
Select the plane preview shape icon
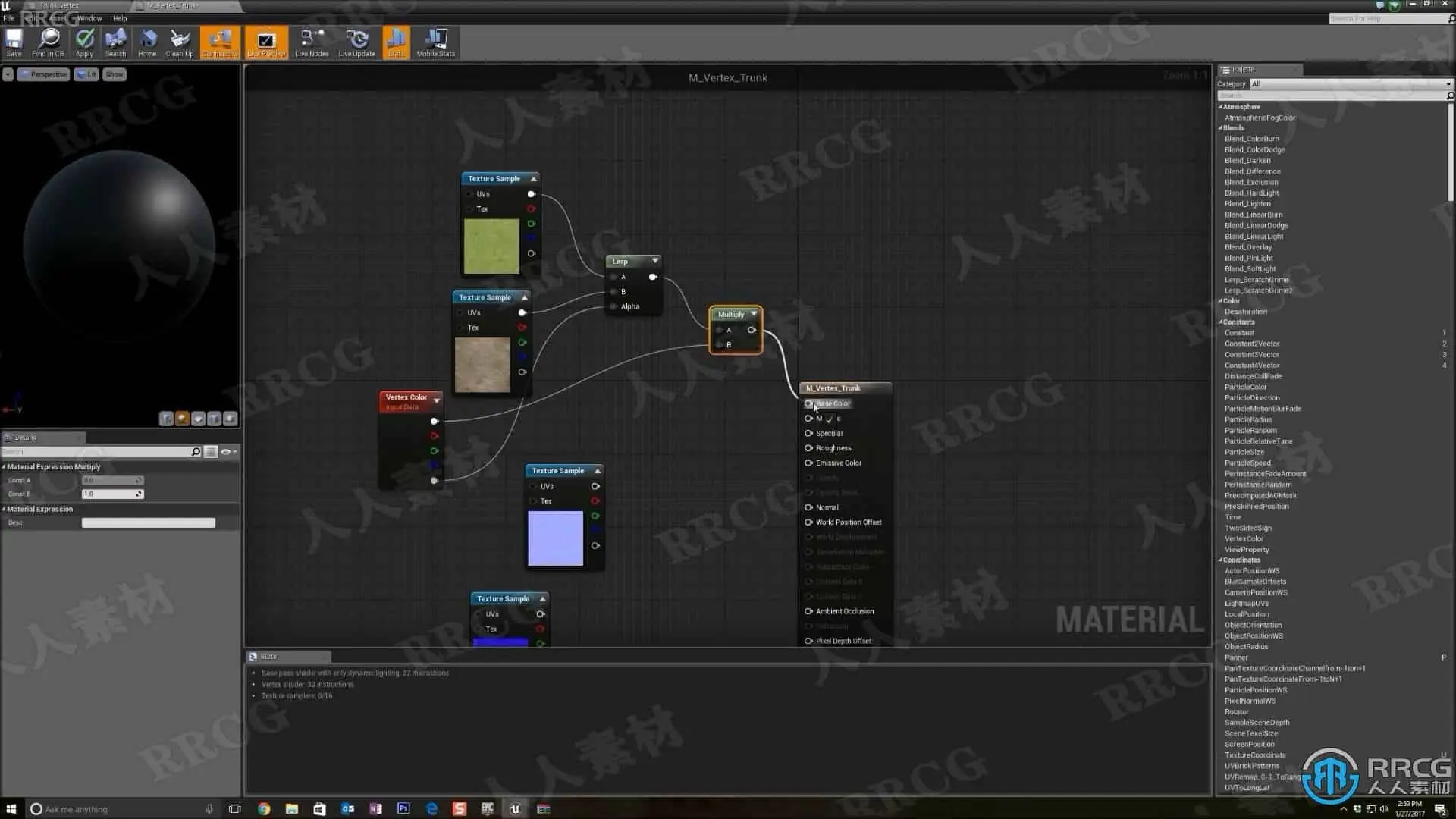pos(198,419)
